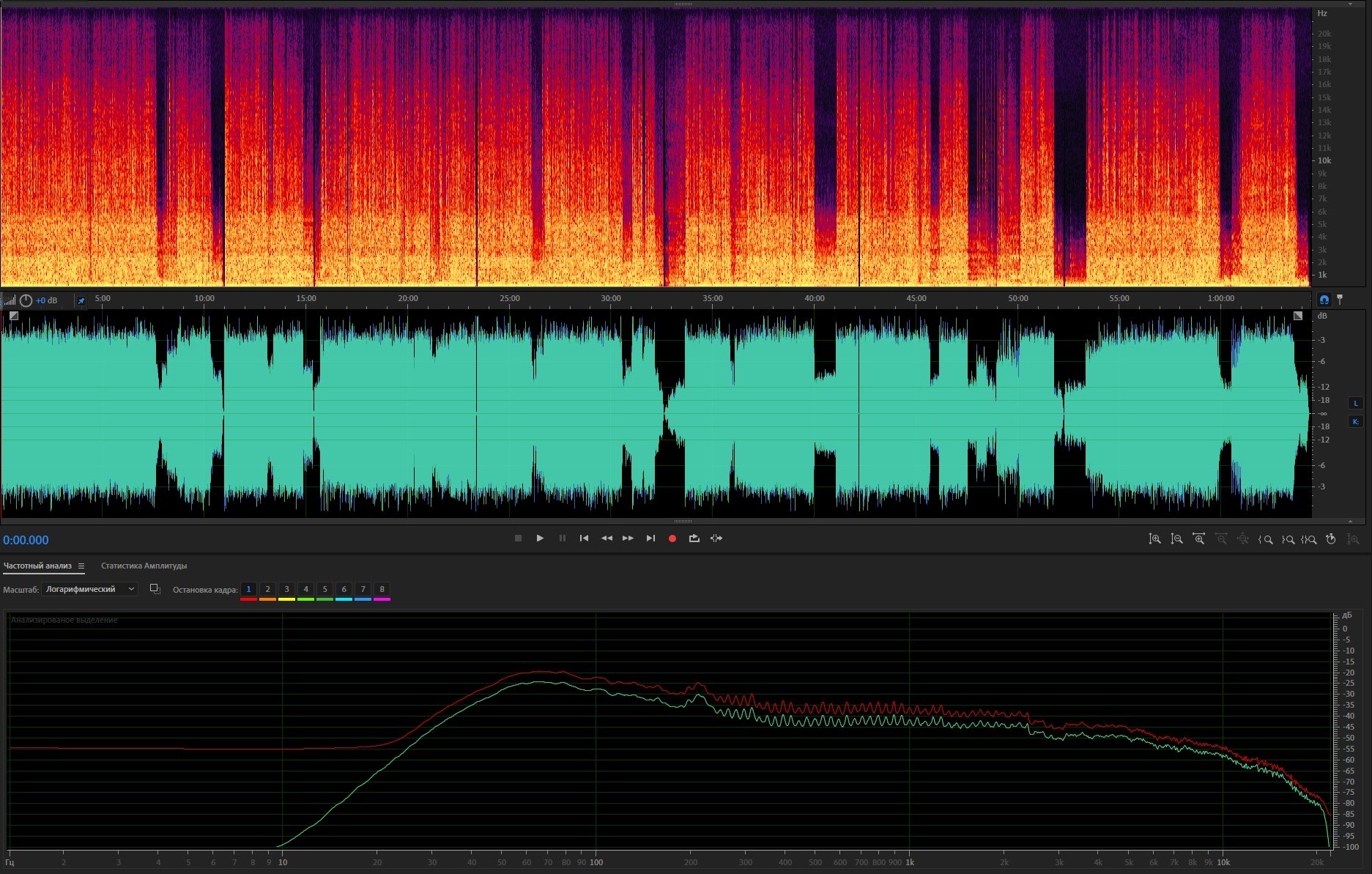The height and width of the screenshot is (874, 1372).
Task: Click the 0:00.000 timecode field
Action: pos(26,540)
